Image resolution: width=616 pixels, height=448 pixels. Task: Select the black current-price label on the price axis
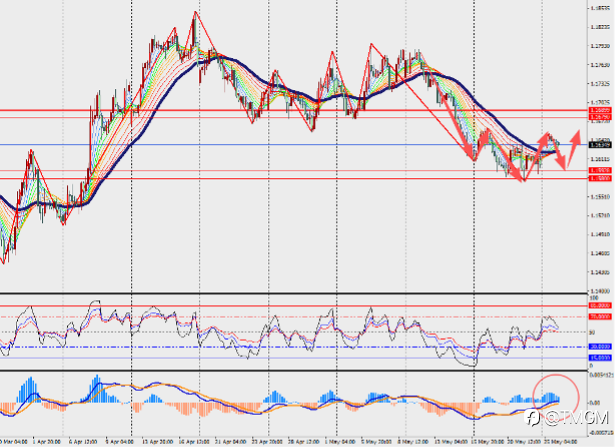pos(600,145)
